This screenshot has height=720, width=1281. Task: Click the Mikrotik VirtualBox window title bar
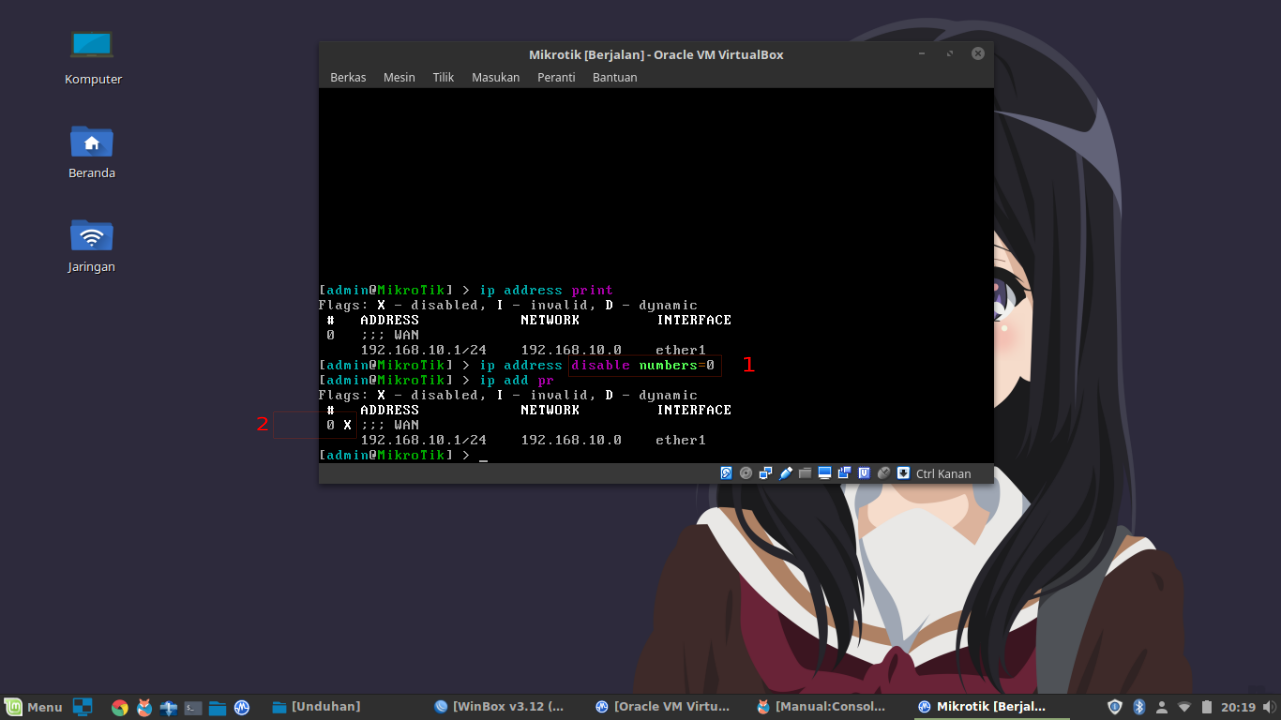pyautogui.click(x=655, y=54)
